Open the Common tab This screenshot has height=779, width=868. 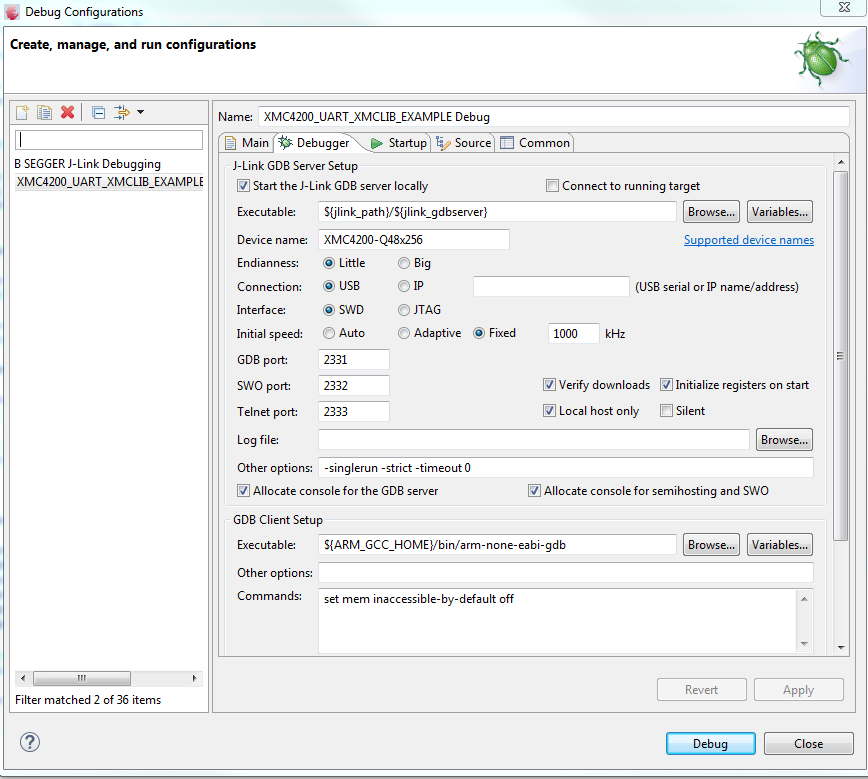tap(535, 143)
